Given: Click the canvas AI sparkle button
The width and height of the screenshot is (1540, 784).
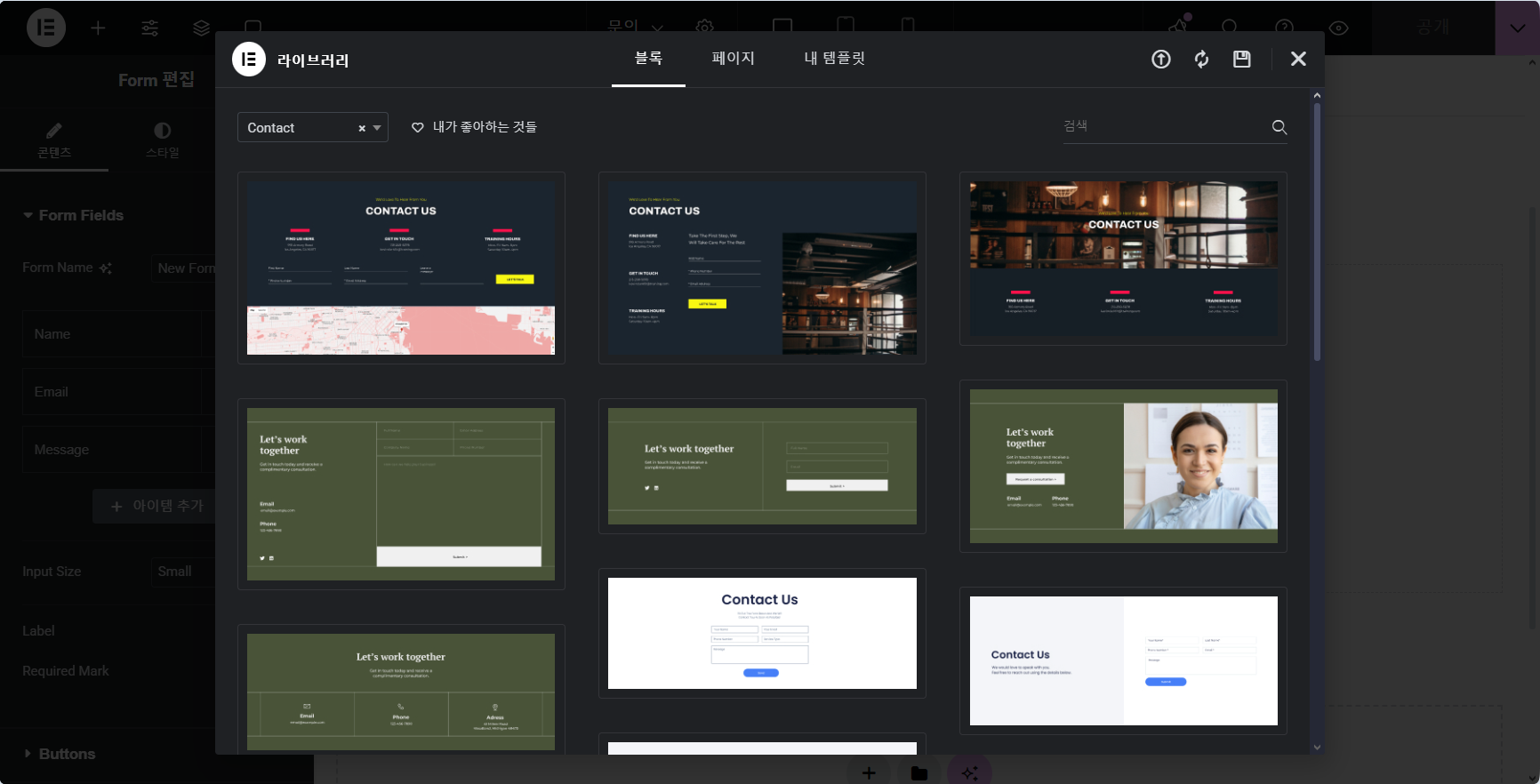Looking at the screenshot, I should coord(969,772).
